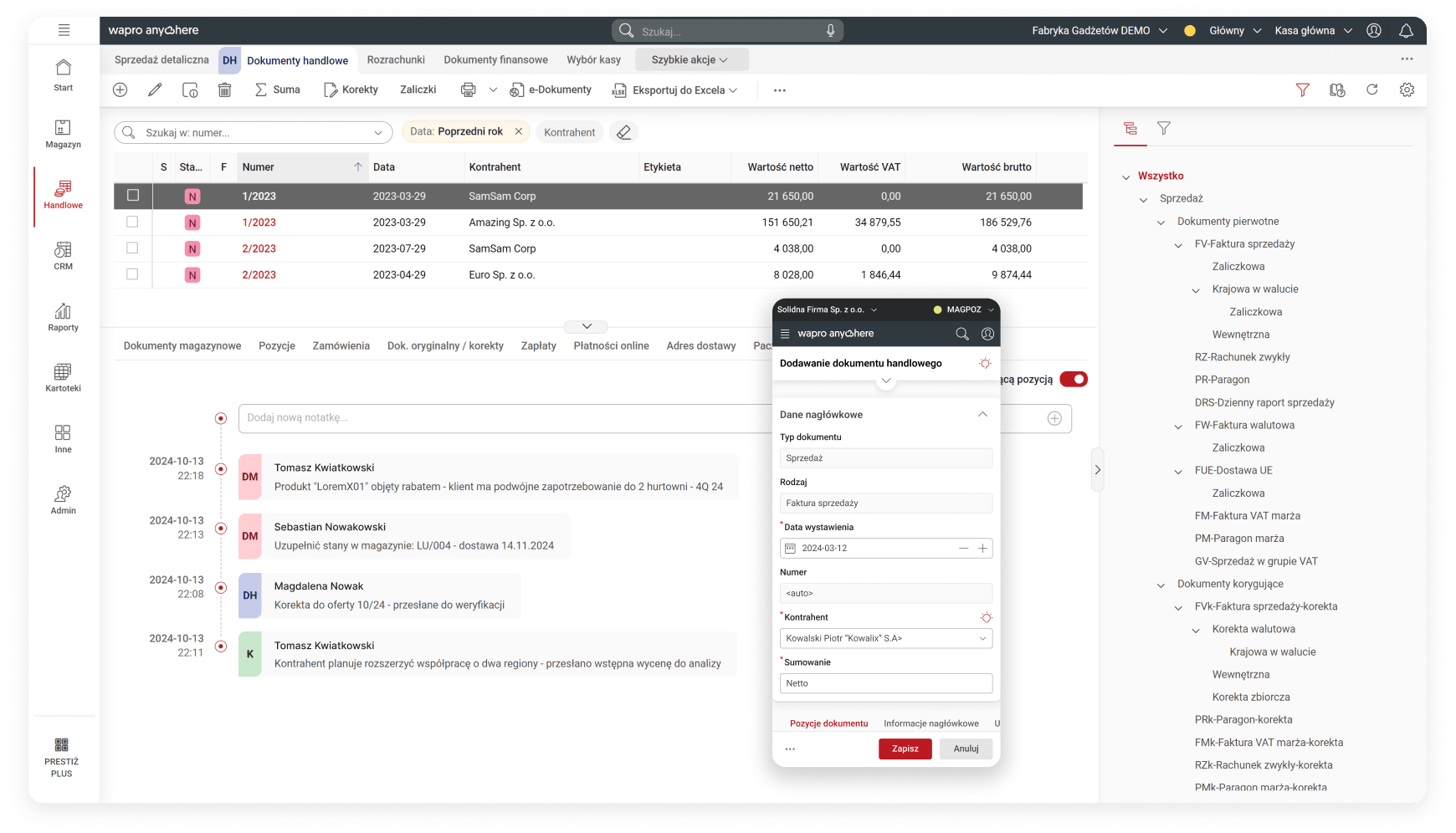
Task: Open the notifications bell icon
Action: (x=1406, y=31)
